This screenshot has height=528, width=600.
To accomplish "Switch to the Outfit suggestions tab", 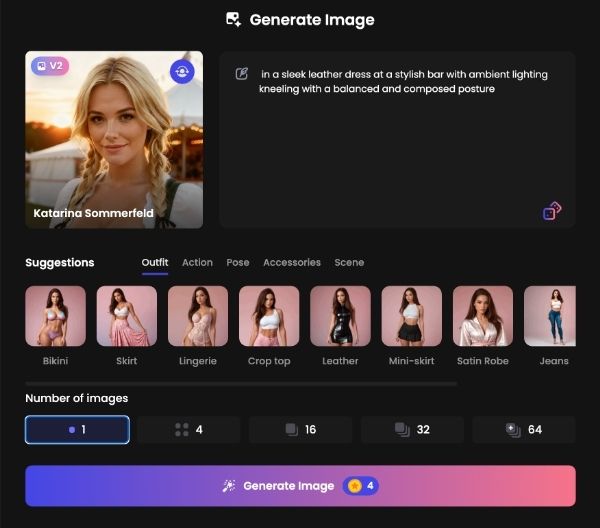I will pos(155,262).
